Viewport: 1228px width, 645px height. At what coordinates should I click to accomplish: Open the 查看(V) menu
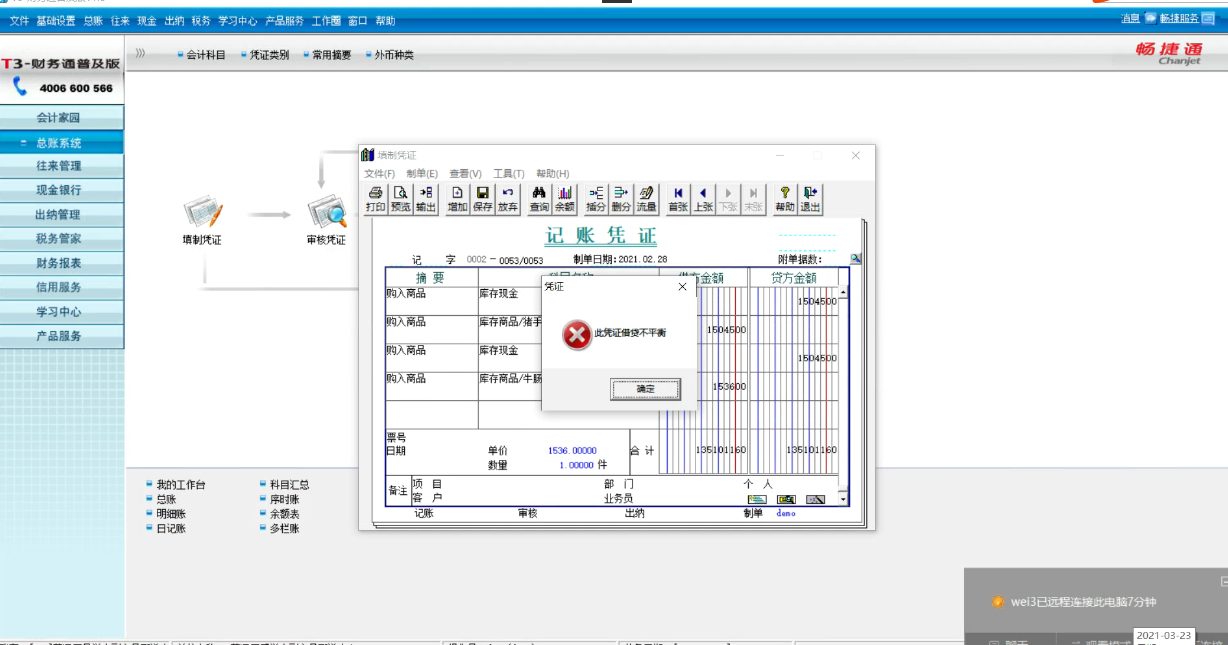(x=465, y=174)
